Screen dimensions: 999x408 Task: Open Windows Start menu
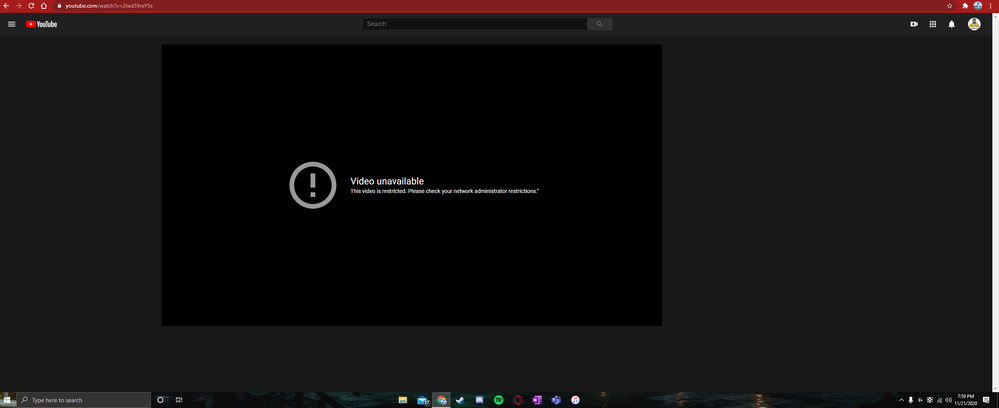coord(7,400)
